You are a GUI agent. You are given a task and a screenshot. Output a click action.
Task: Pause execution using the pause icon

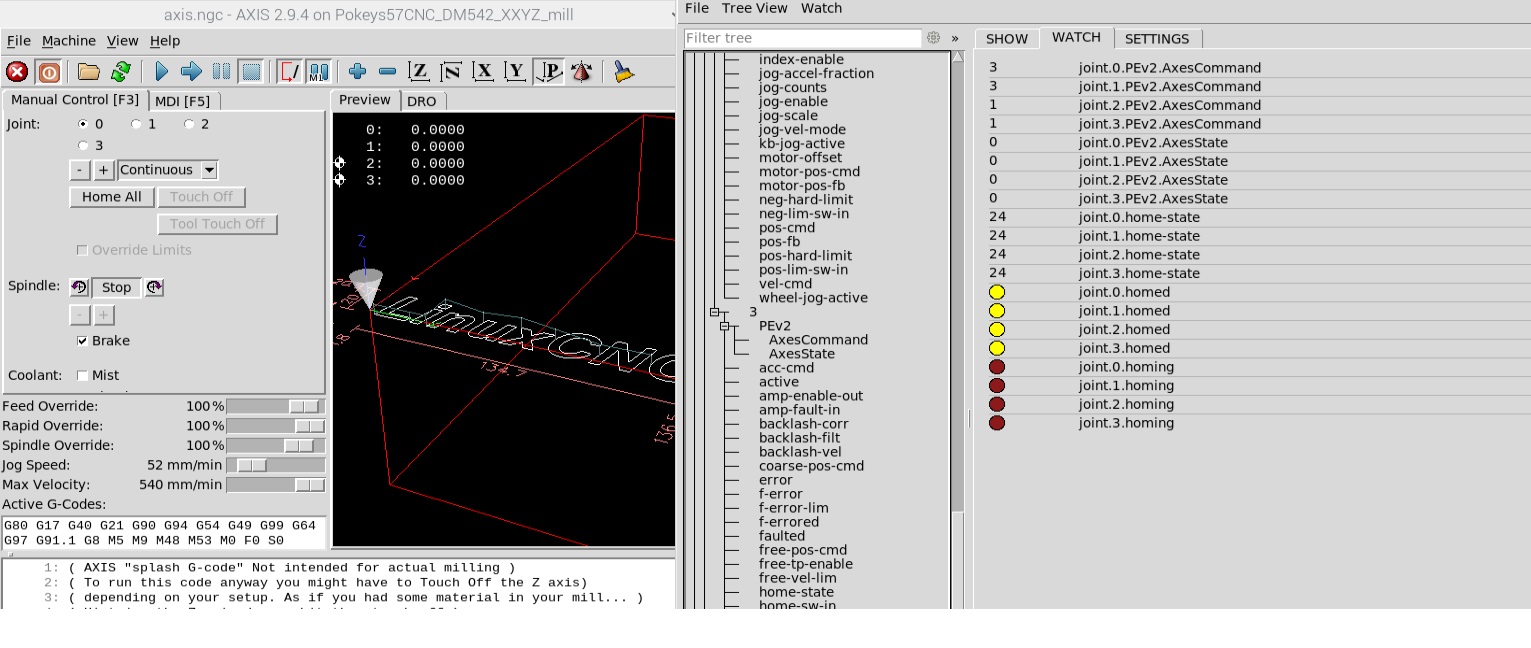pyautogui.click(x=221, y=72)
